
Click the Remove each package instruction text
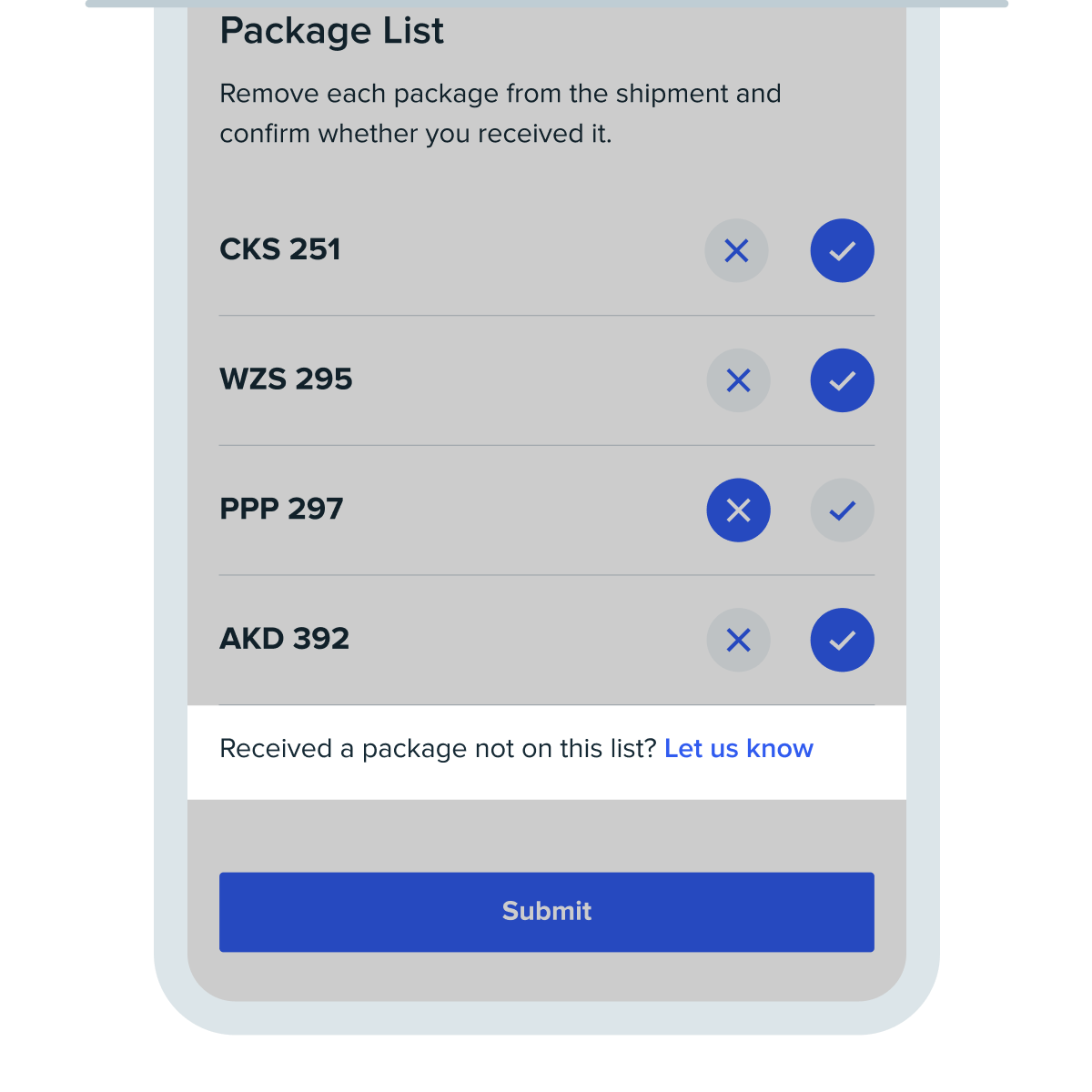coord(500,114)
